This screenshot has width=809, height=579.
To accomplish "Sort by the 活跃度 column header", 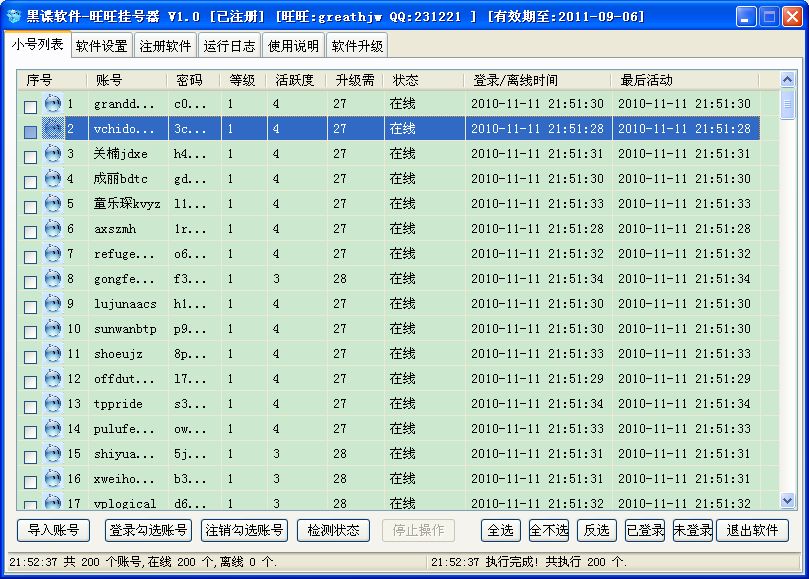I will 297,81.
